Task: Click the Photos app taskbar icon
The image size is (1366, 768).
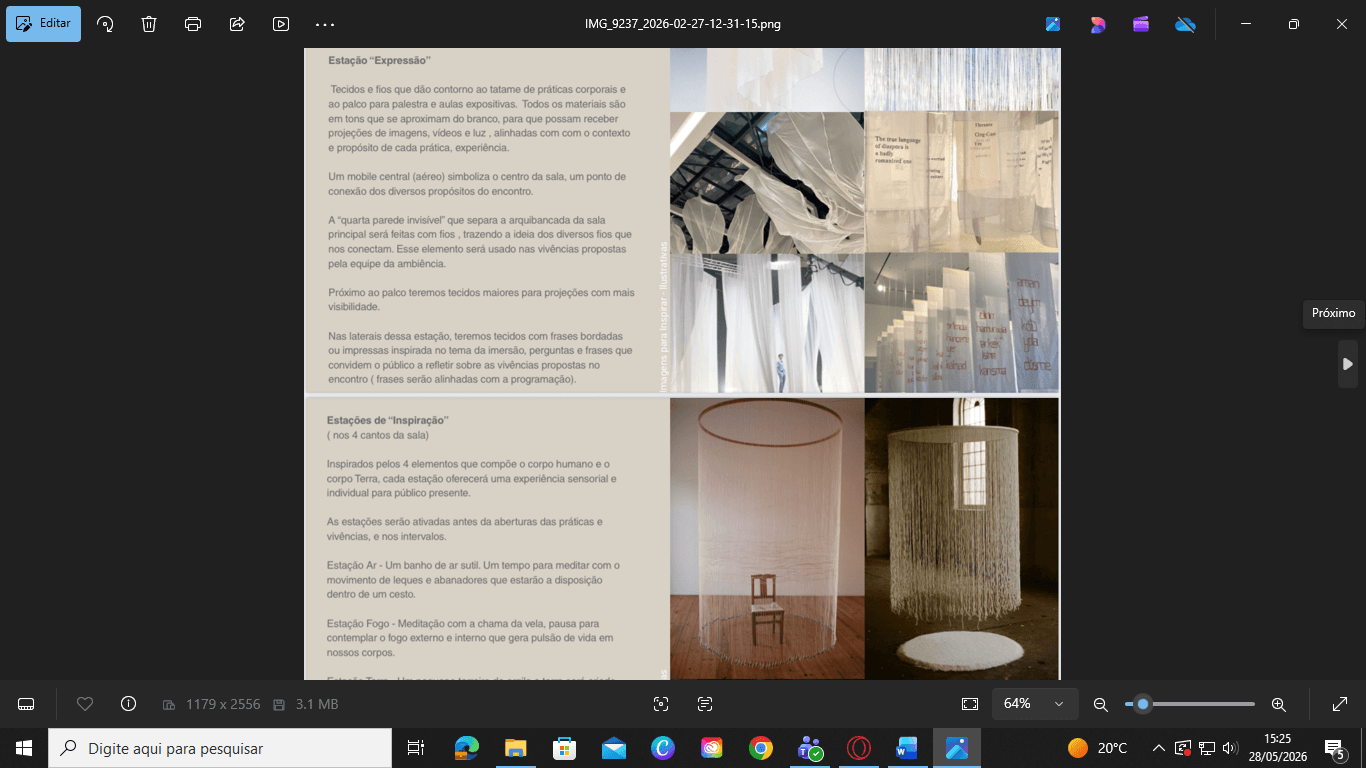Action: coord(957,748)
